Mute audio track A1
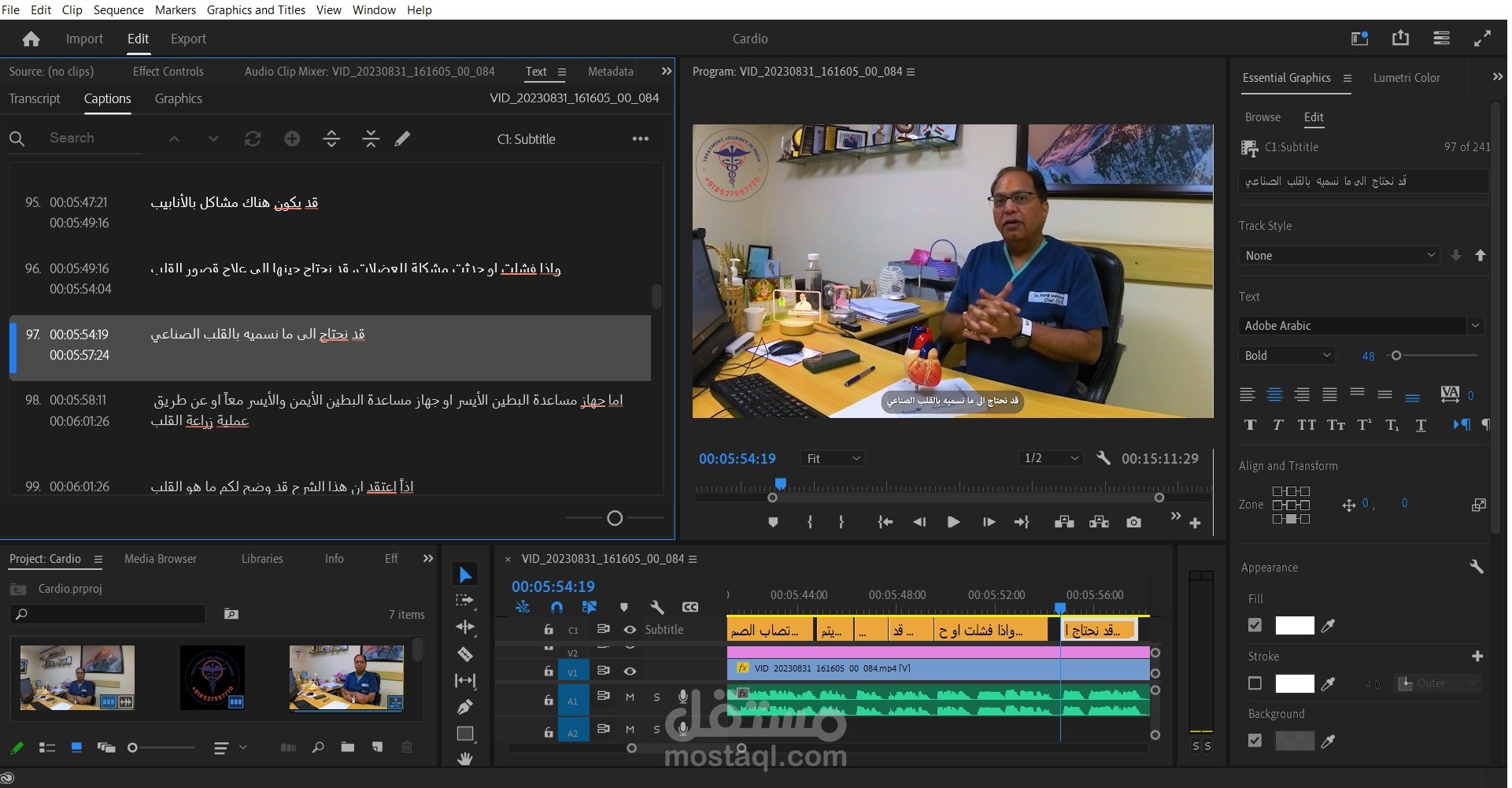Viewport: 1512px width, 788px height. click(x=630, y=697)
